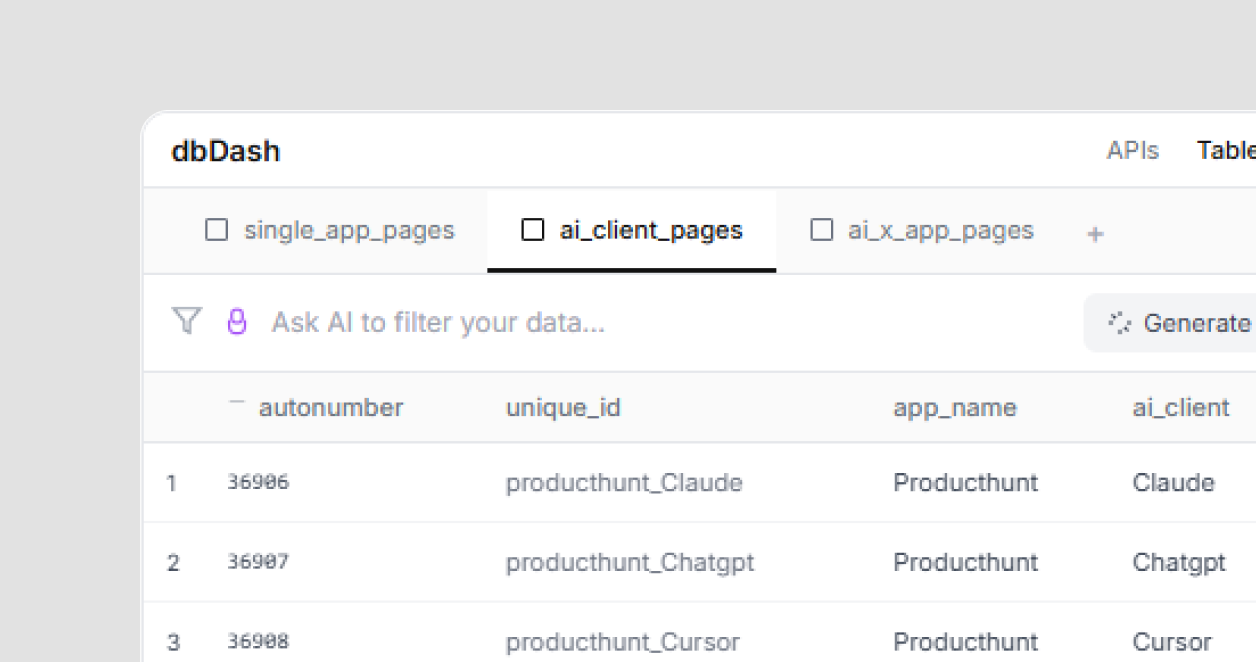1256x662 pixels.
Task: Click the table icon on single_app_pages tab
Action: [x=216, y=230]
